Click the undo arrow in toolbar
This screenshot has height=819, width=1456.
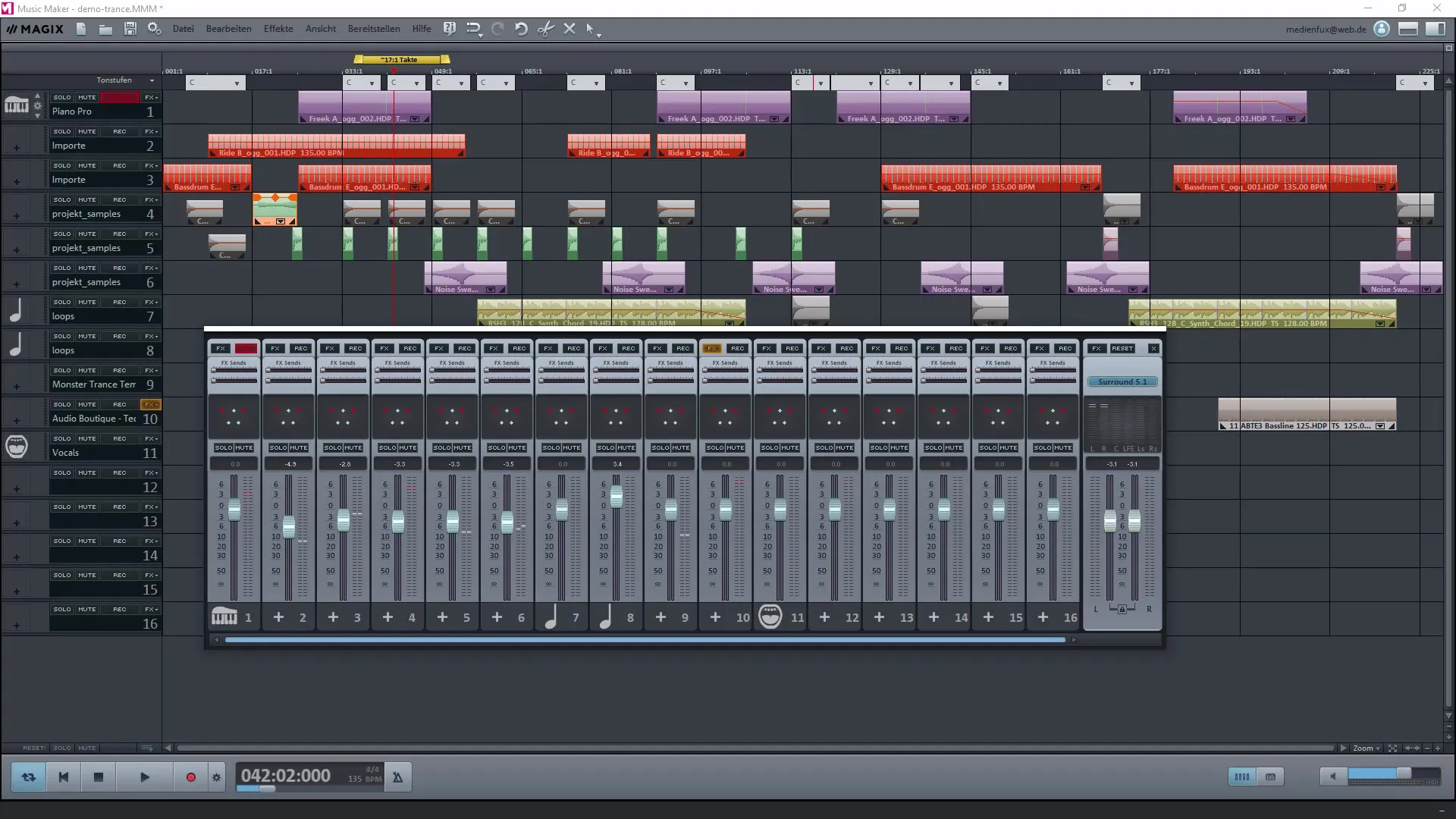(521, 29)
